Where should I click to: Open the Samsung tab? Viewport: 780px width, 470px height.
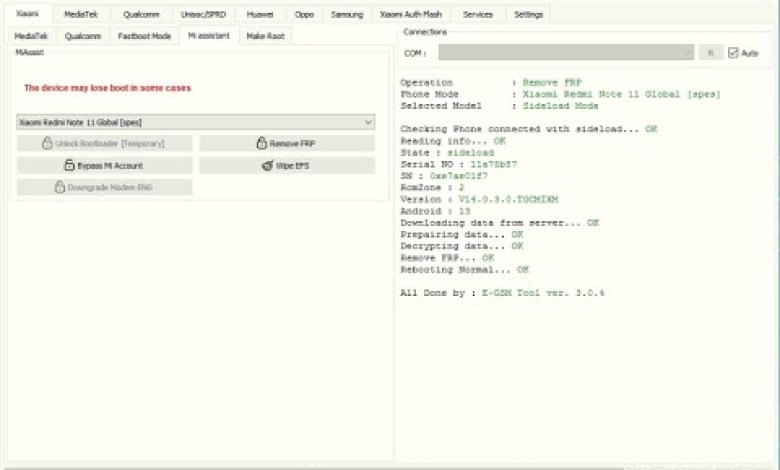(347, 14)
